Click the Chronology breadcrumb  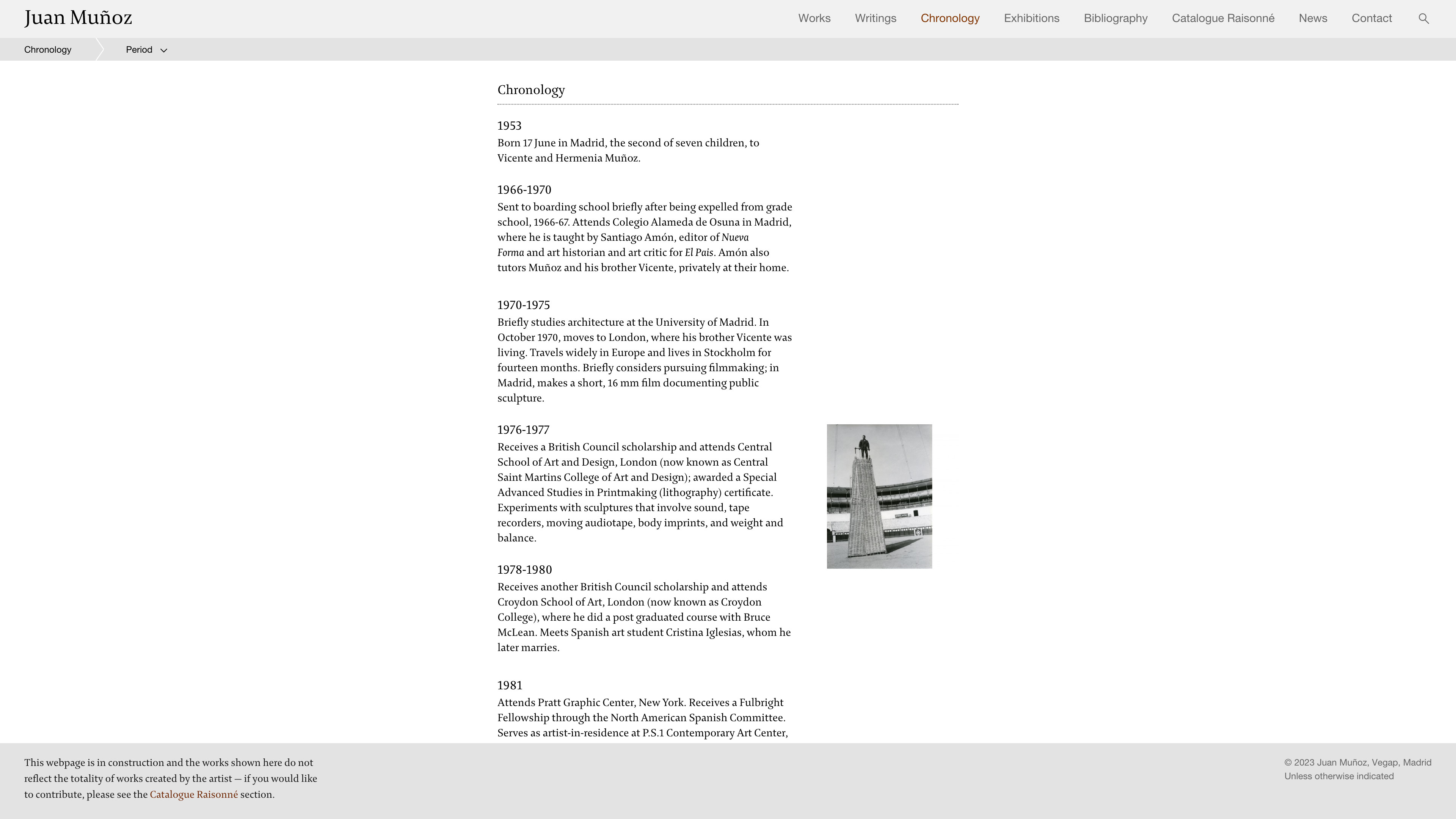click(47, 50)
